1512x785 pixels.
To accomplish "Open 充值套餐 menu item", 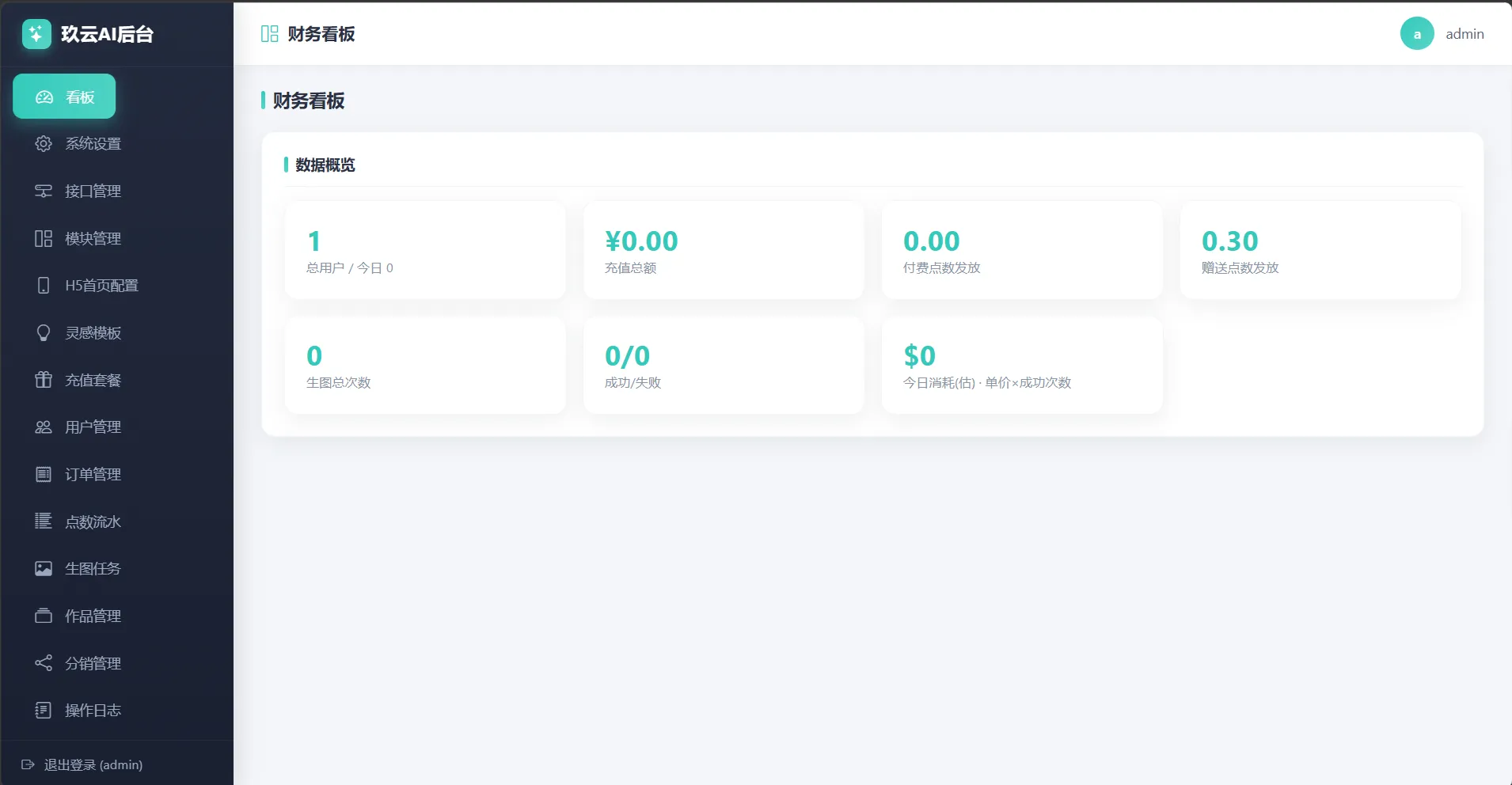I will (93, 380).
